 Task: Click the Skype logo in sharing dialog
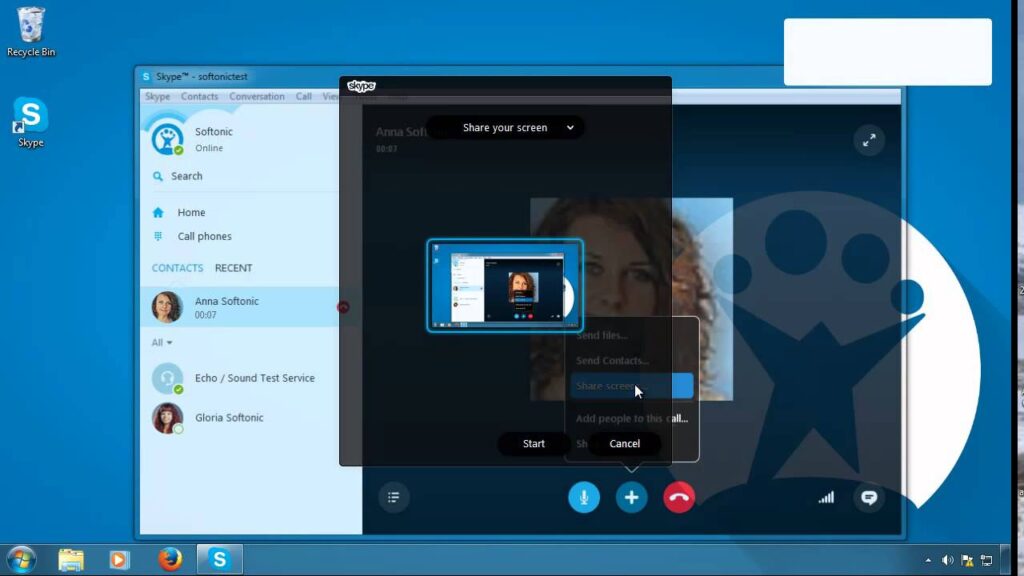coord(361,86)
